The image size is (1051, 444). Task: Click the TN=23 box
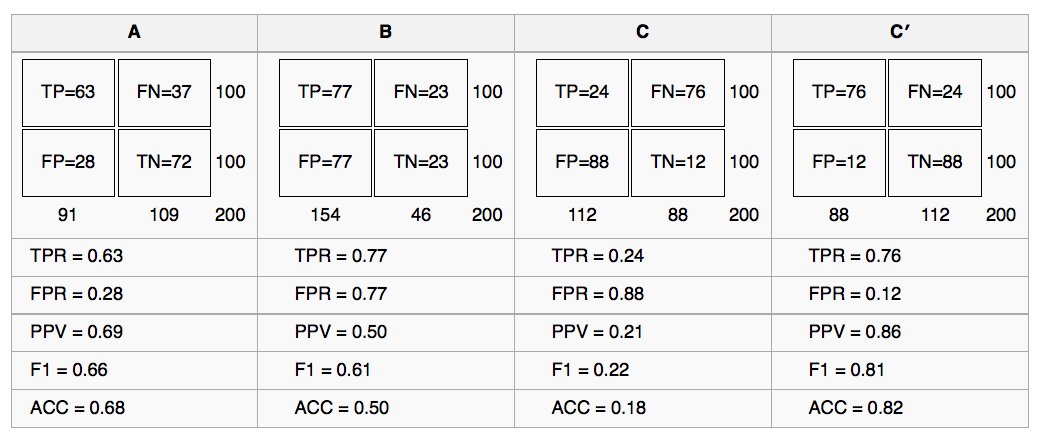tap(421, 161)
